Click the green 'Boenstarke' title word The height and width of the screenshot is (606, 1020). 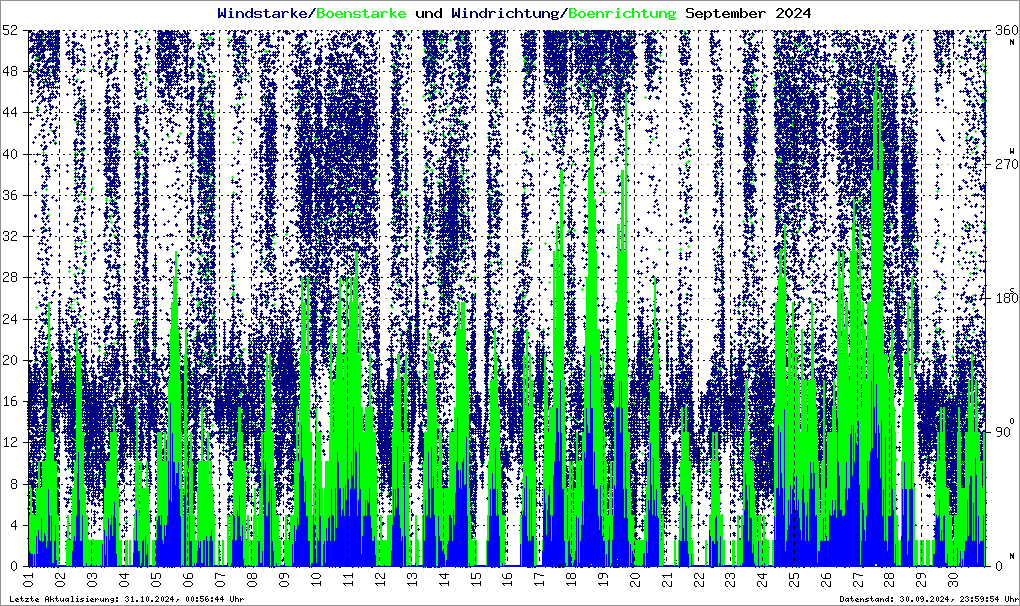click(361, 13)
